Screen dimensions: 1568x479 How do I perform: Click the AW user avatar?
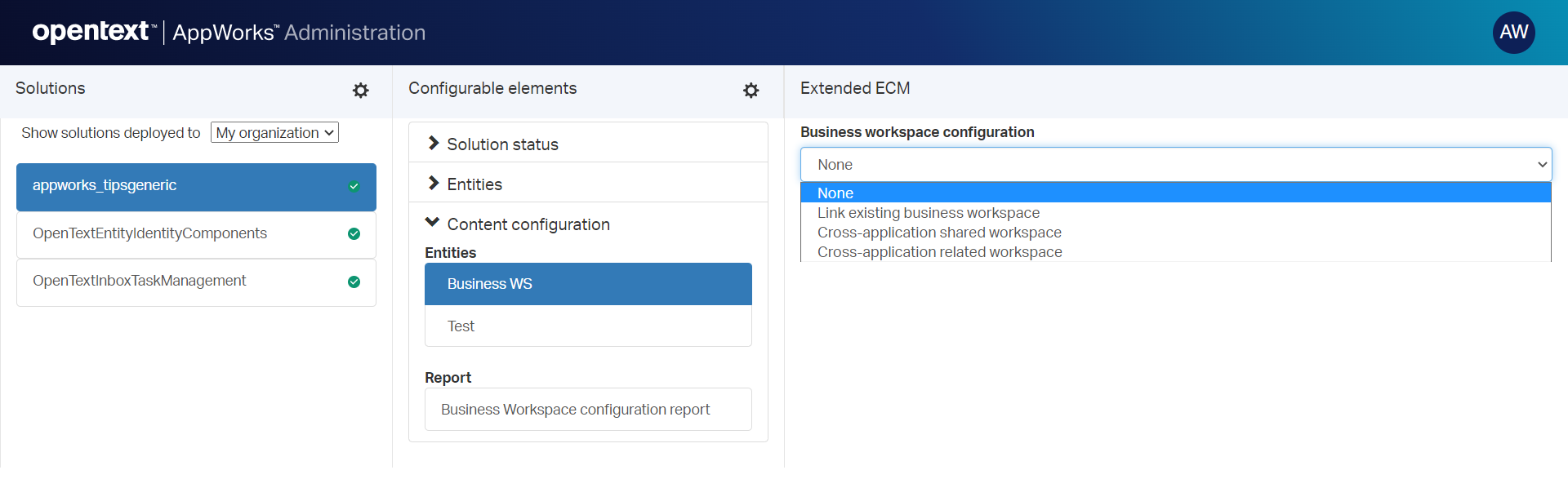click(x=1513, y=33)
